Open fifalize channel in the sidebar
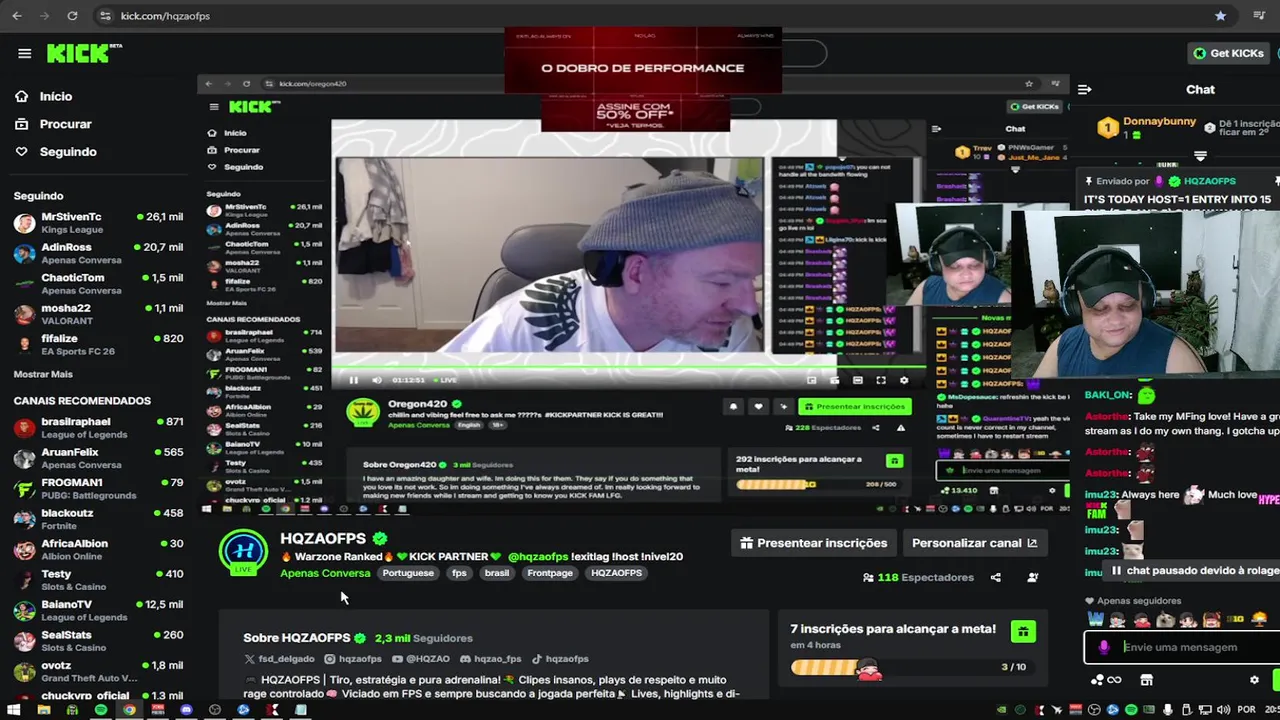 98,345
